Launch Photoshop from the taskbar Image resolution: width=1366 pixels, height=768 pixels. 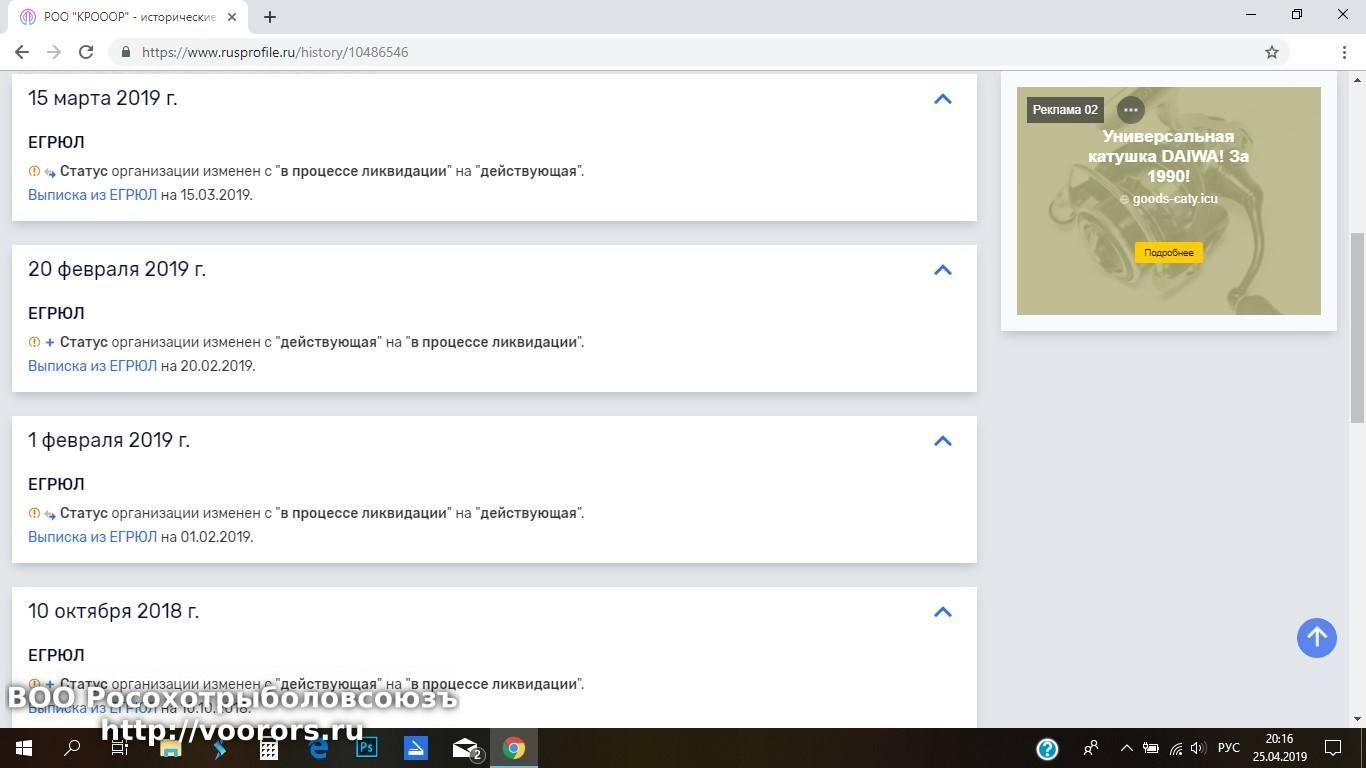pos(367,748)
